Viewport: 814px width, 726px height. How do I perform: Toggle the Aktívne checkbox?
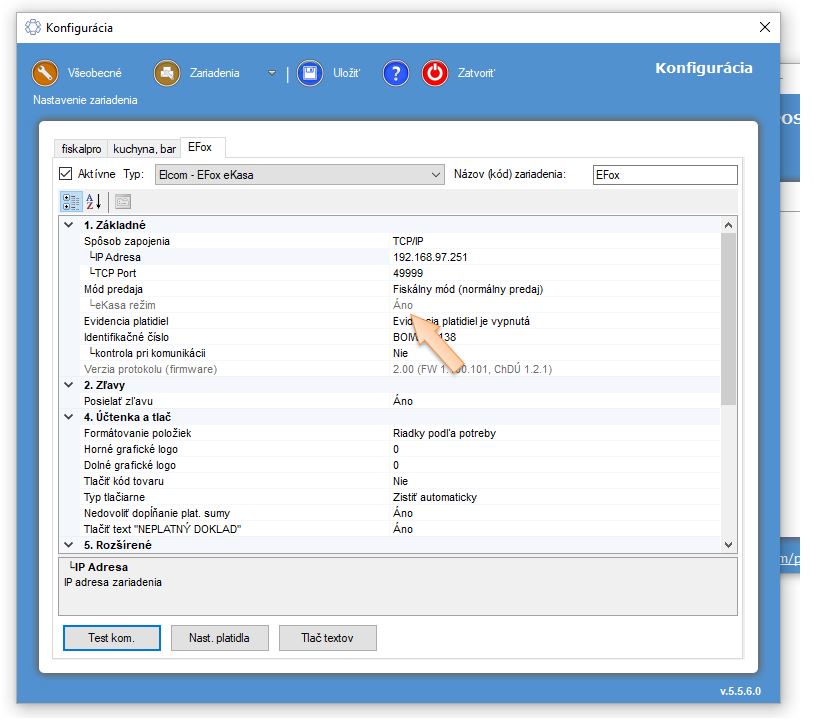coord(67,174)
